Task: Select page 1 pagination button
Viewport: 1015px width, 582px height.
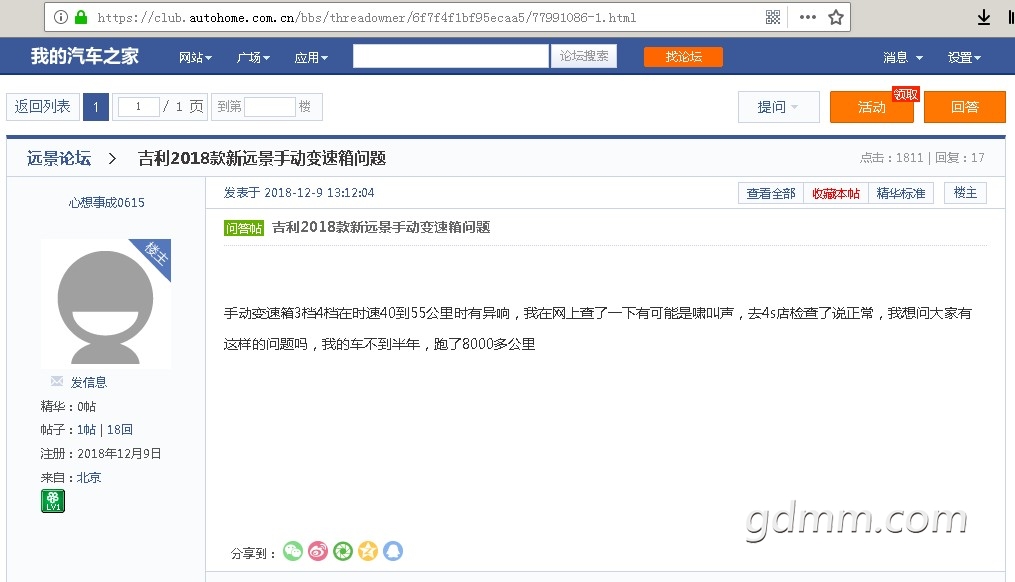Action: (96, 107)
